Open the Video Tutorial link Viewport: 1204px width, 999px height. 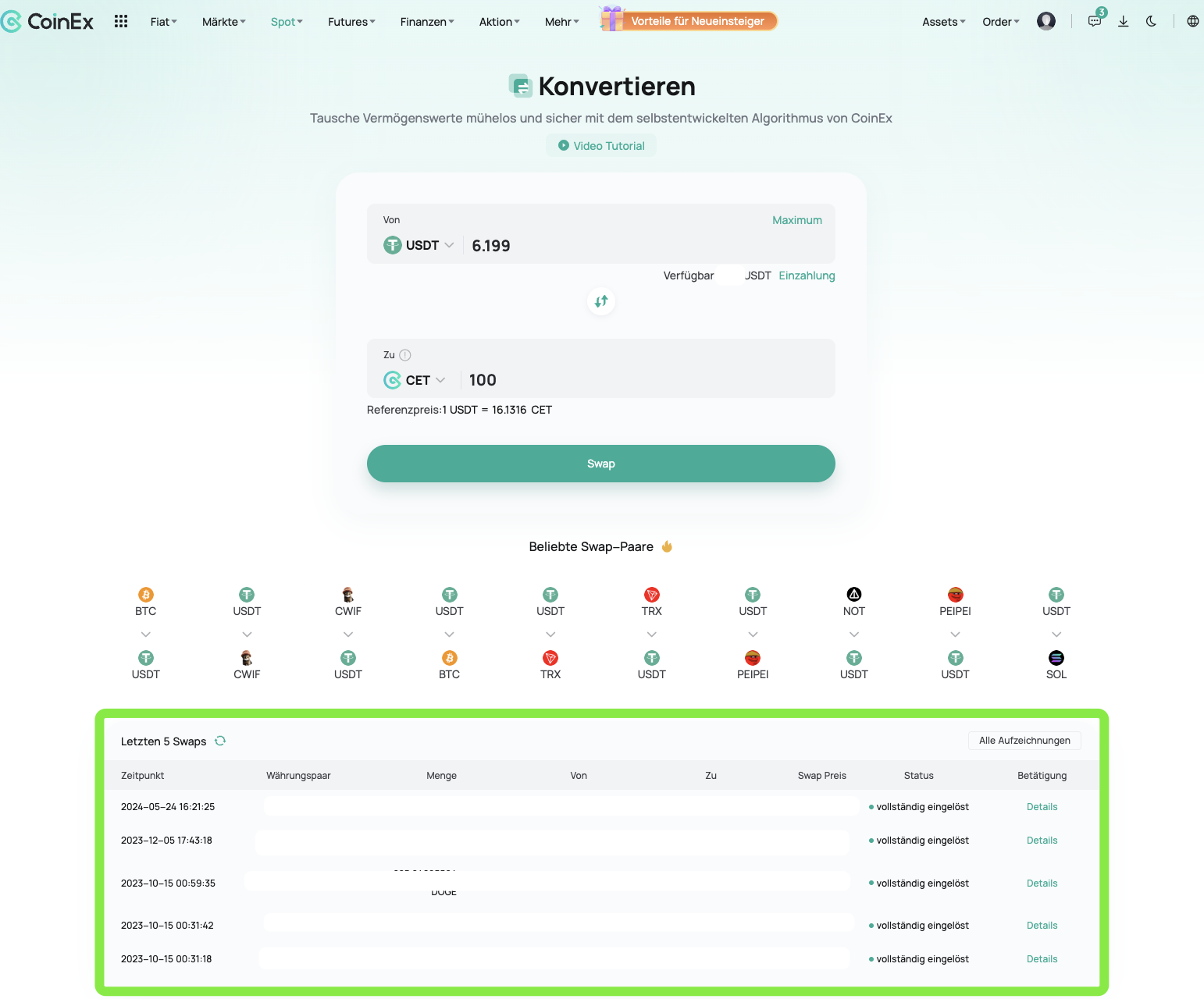[601, 146]
